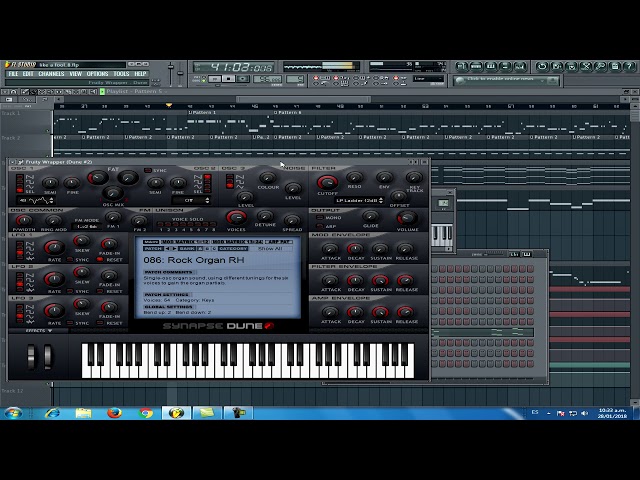Screen dimensions: 640x480
Task: Click the green play button beside Playlist title
Action: [102, 92]
